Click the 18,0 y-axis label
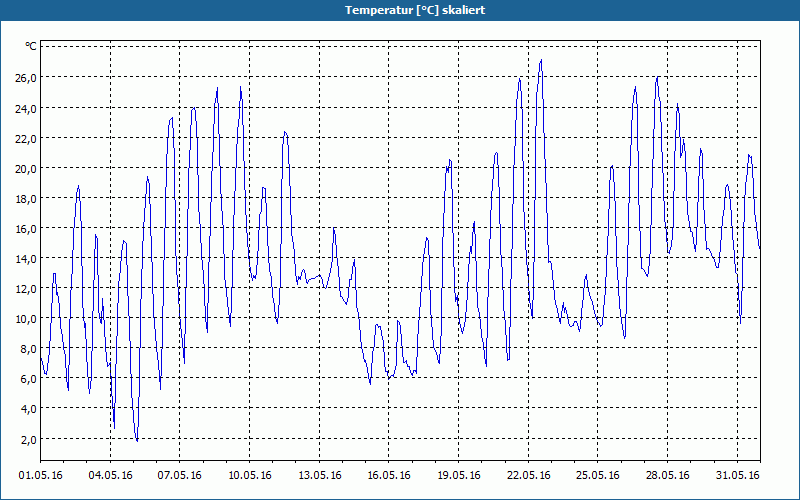 (x=26, y=198)
